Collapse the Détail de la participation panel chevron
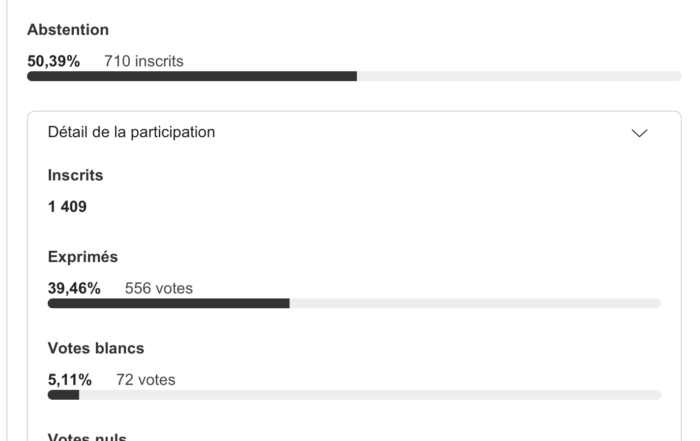Viewport: 700px width, 441px height. [640, 133]
